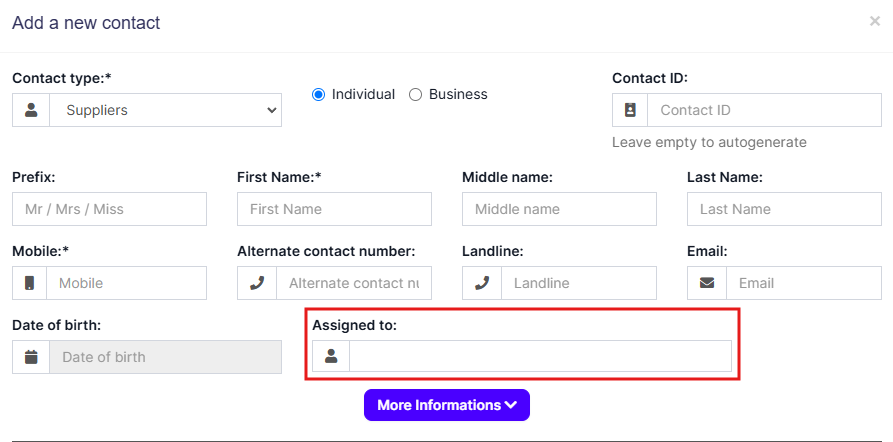Select the Business radio button
Viewport: 893px width, 442px height.
click(x=416, y=94)
